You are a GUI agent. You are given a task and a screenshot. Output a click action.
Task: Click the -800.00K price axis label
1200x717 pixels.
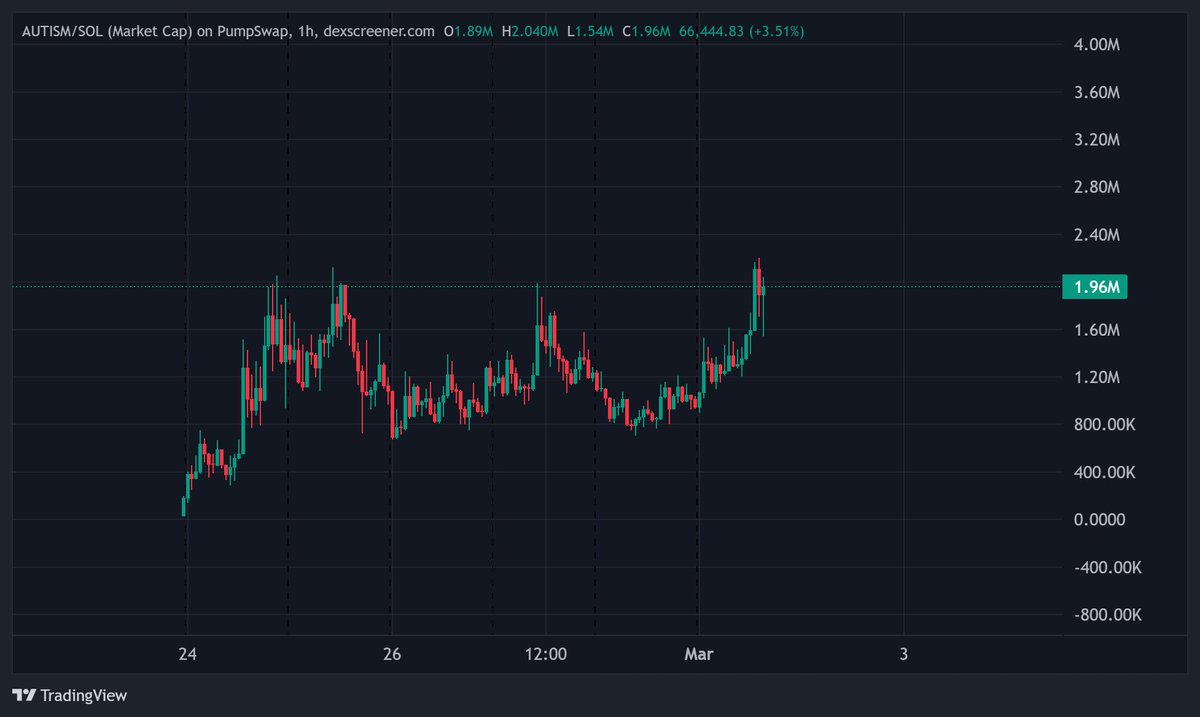point(1106,615)
